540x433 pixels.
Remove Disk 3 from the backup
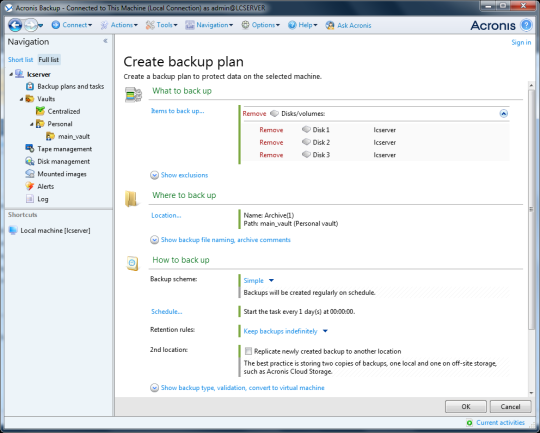click(271, 155)
